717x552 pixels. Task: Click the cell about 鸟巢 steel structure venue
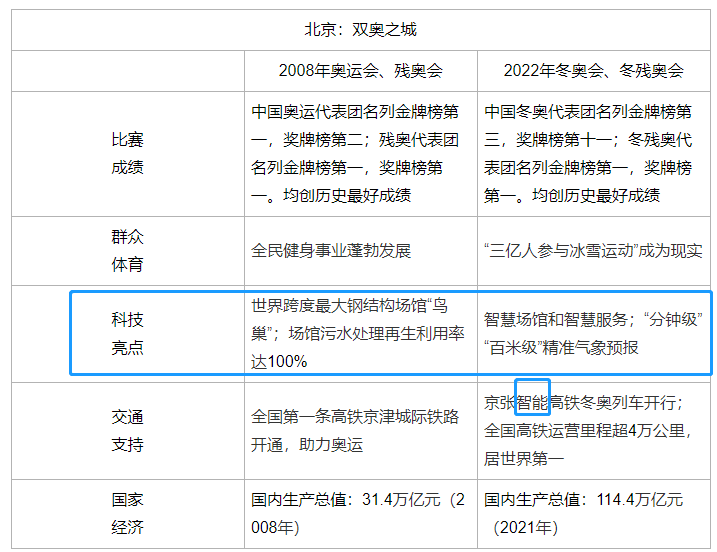(361, 334)
